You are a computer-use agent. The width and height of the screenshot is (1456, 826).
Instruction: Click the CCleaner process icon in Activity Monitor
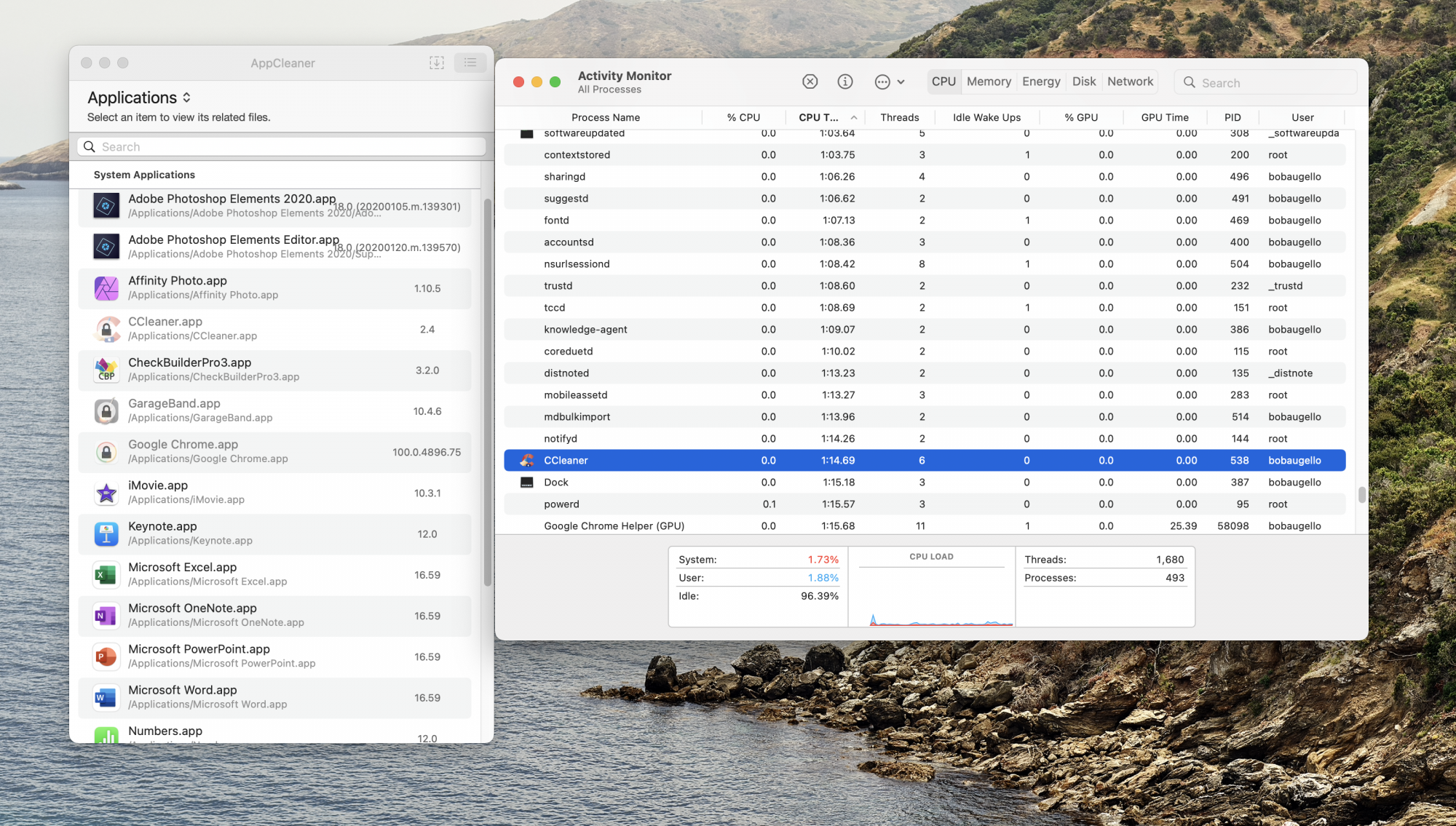527,460
